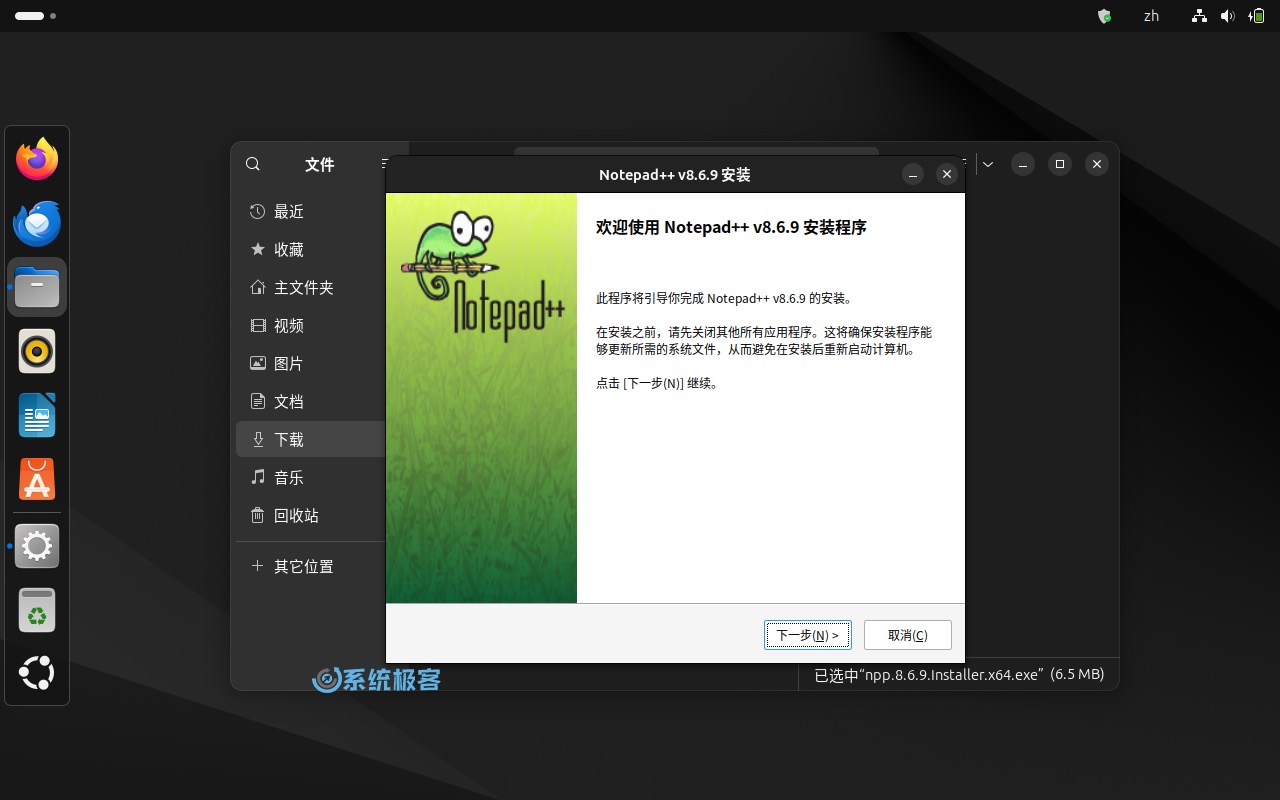Close the Files window

pyautogui.click(x=1097, y=164)
